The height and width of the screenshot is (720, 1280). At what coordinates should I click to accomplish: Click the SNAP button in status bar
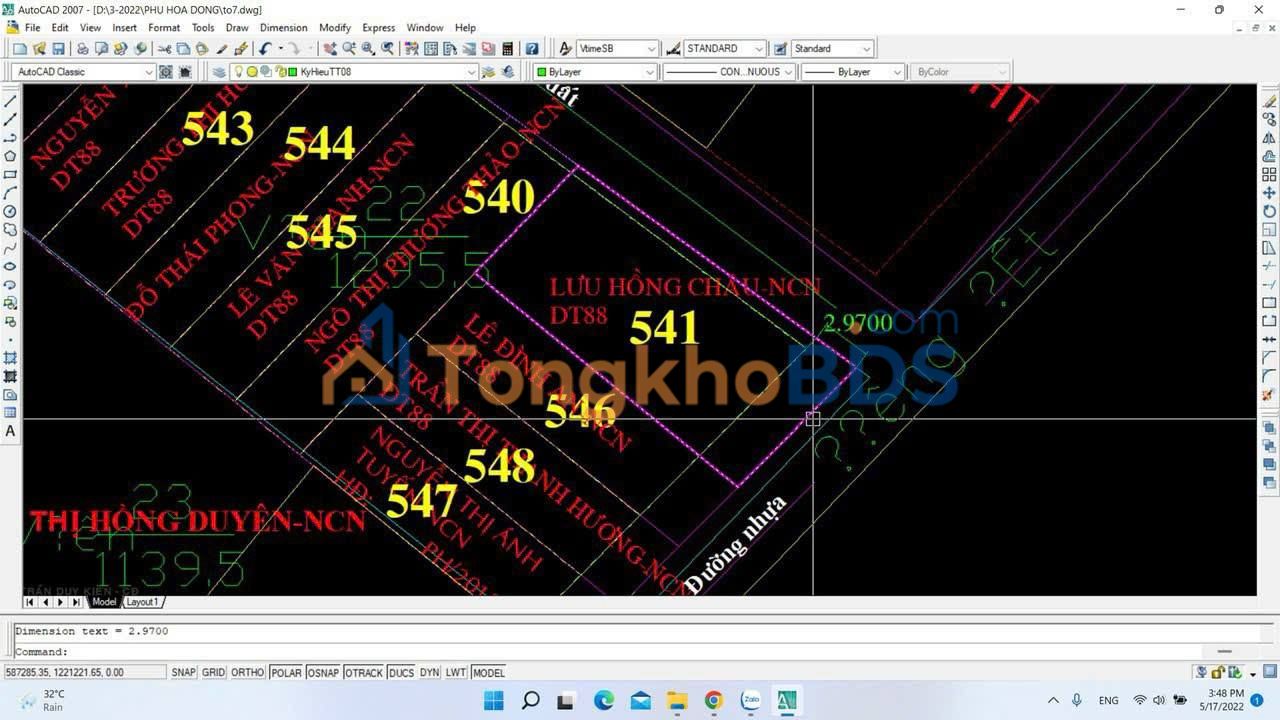click(x=183, y=673)
